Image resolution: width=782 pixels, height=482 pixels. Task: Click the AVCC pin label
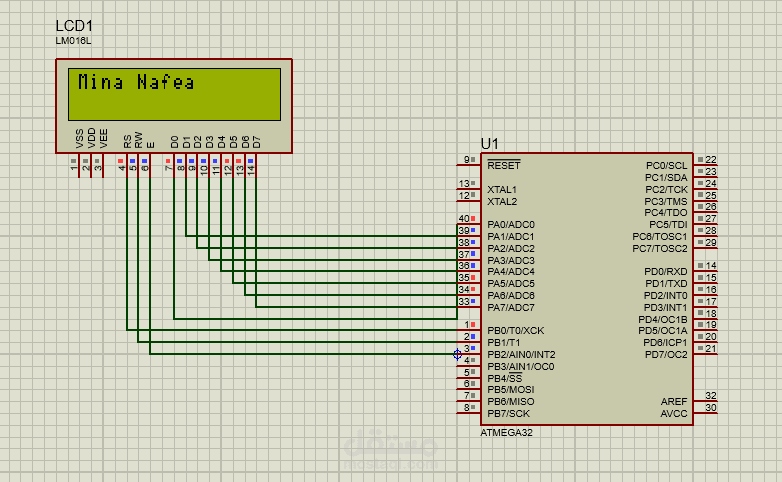tap(674, 413)
